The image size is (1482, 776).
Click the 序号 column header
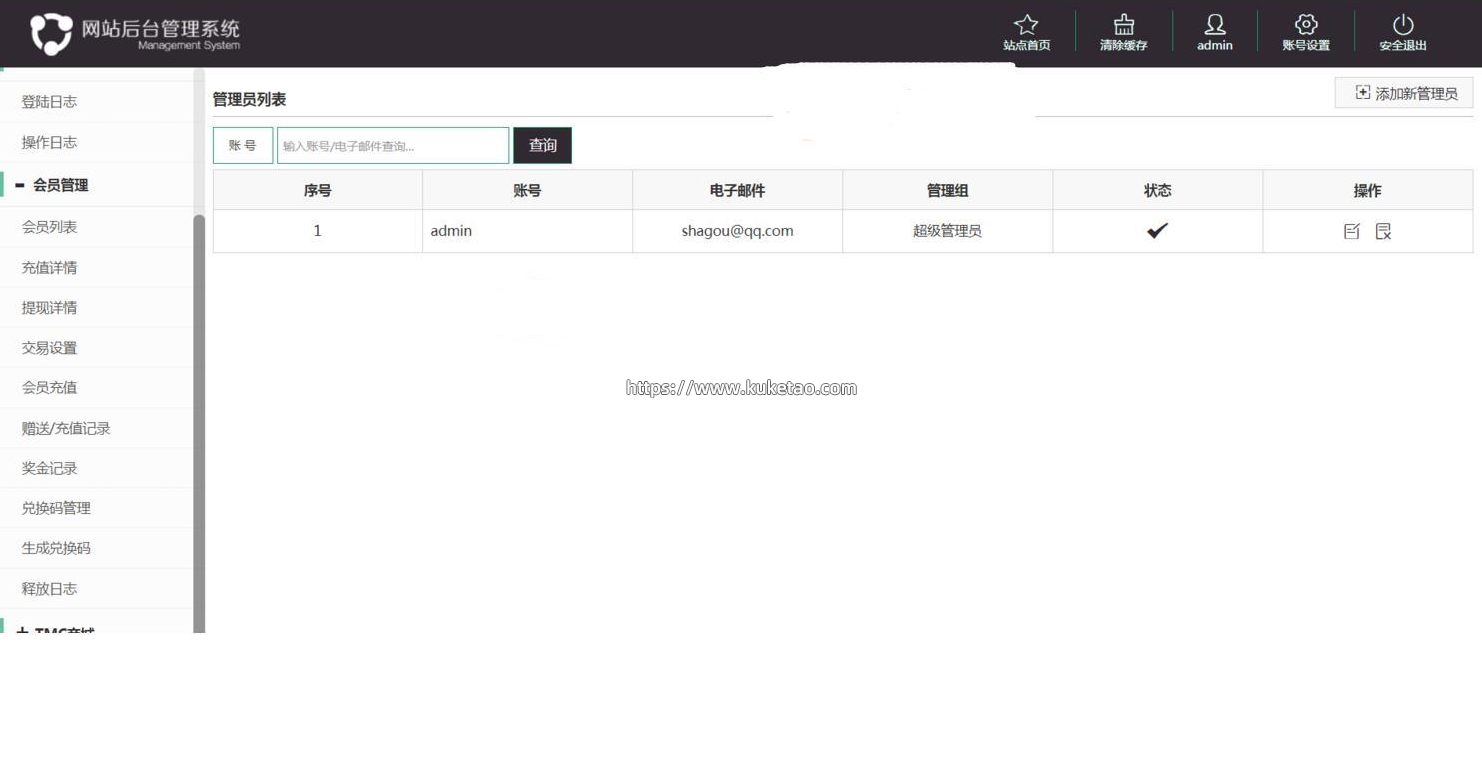click(318, 190)
